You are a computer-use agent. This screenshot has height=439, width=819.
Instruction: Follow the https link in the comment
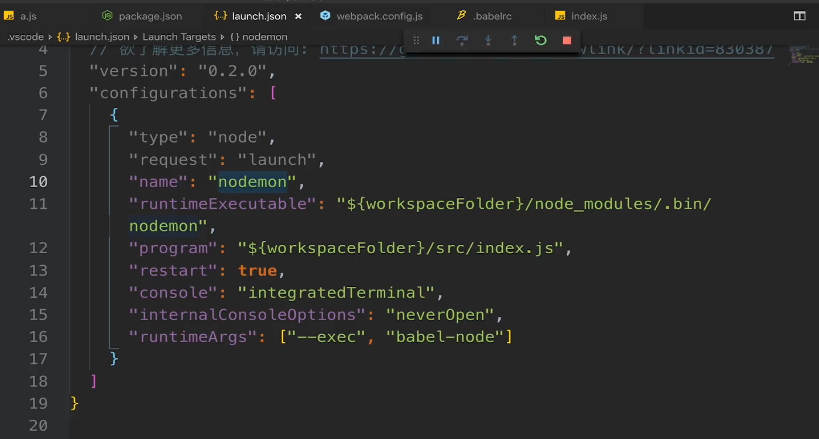click(546, 50)
